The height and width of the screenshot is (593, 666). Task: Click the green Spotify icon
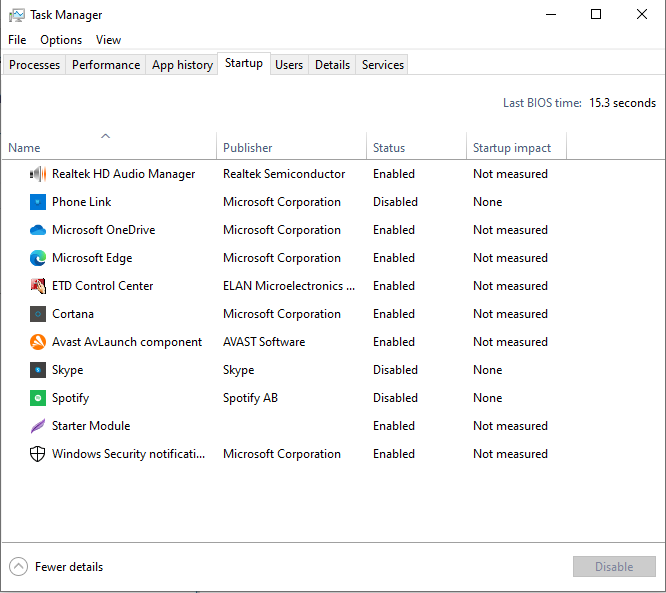pyautogui.click(x=38, y=398)
